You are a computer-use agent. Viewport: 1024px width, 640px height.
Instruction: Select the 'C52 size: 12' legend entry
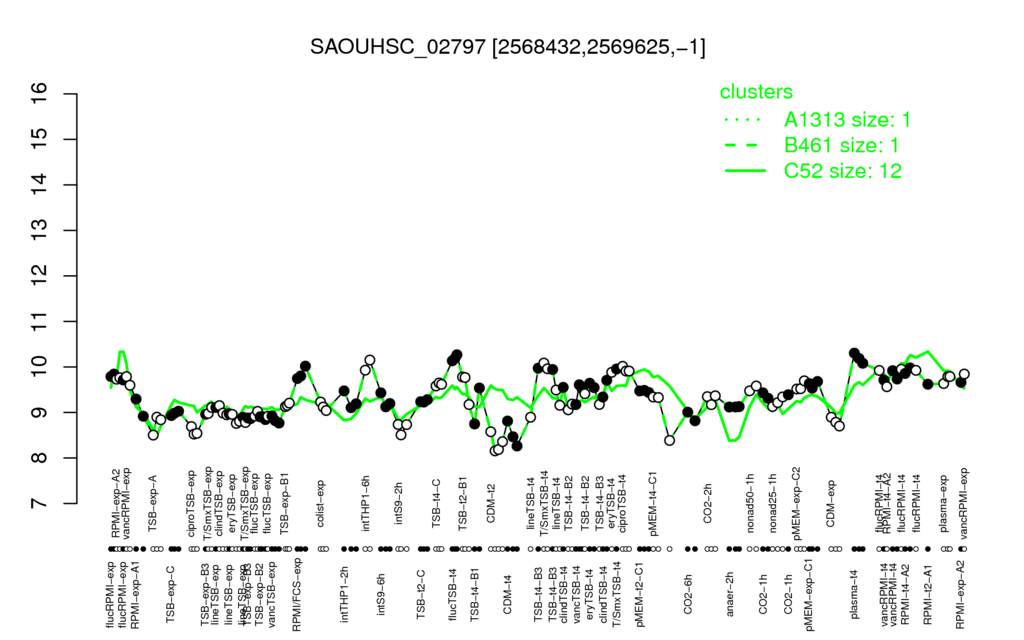[x=843, y=171]
